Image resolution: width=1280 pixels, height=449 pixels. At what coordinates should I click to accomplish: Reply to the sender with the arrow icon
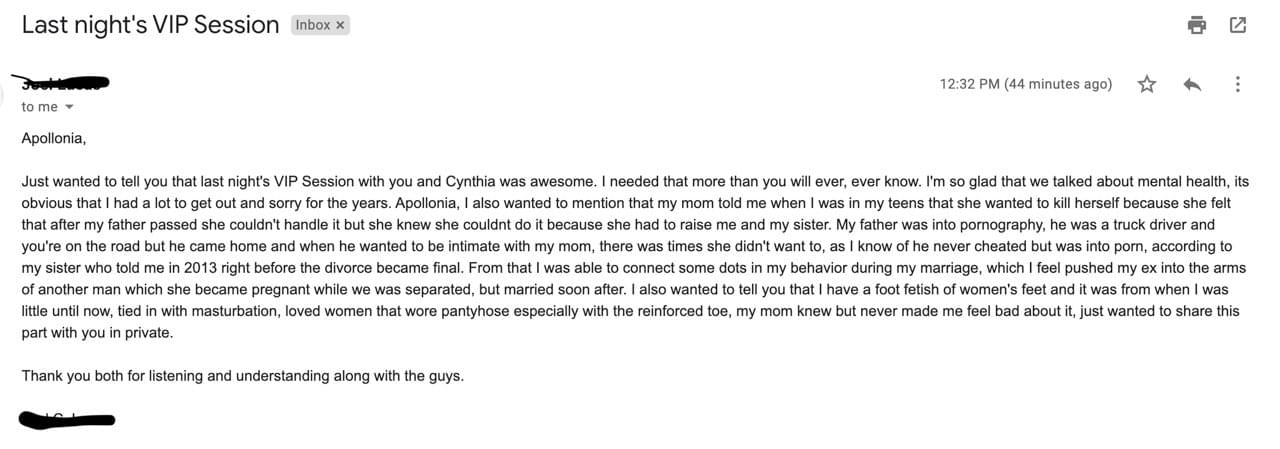coord(1192,84)
